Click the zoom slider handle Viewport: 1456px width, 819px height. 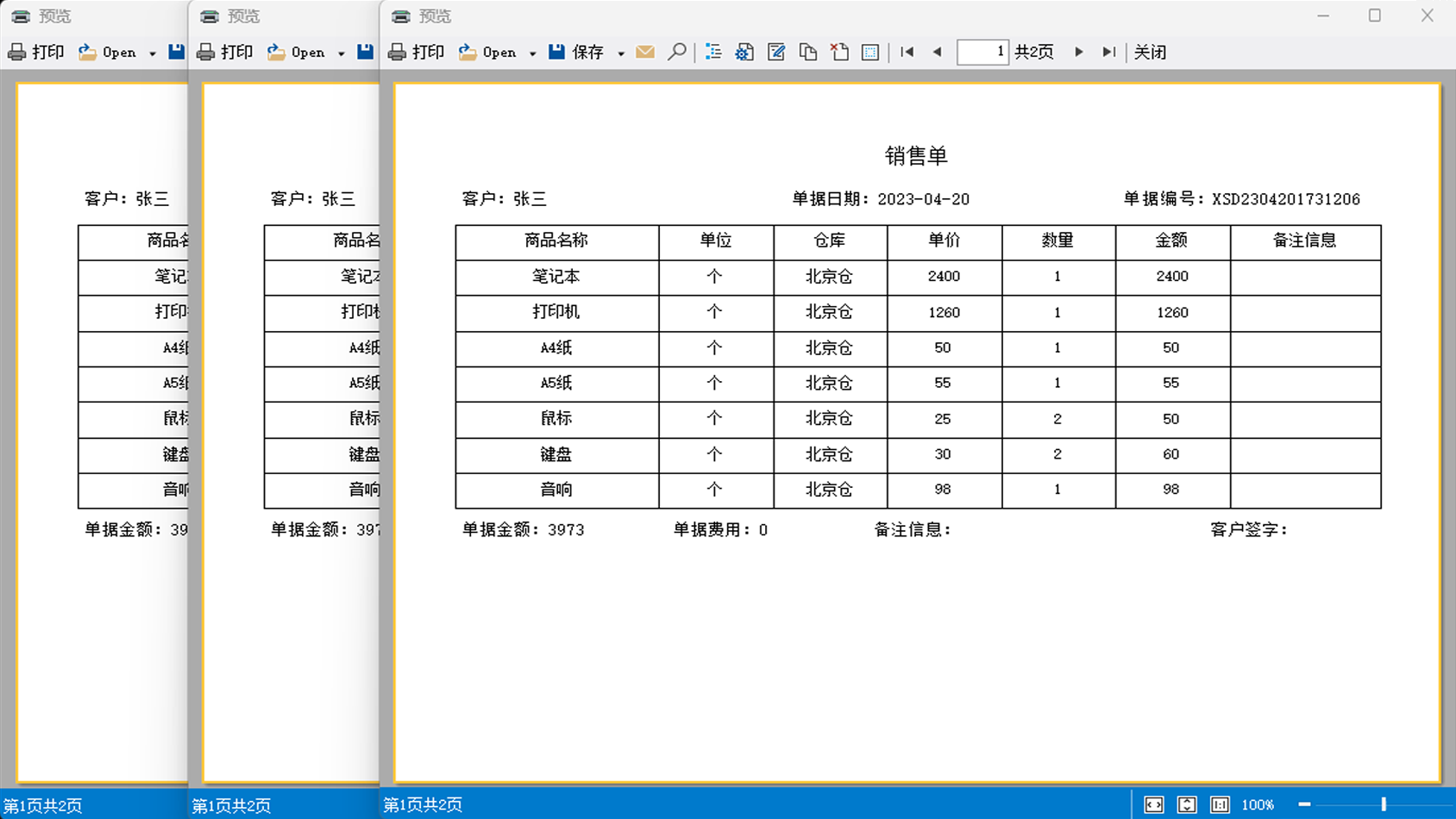pyautogui.click(x=1384, y=804)
